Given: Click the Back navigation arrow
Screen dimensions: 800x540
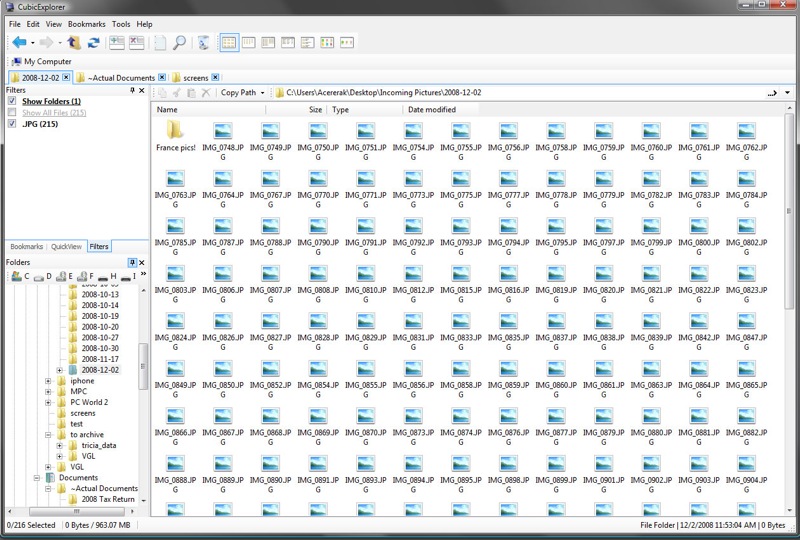Looking at the screenshot, I should pos(19,42).
